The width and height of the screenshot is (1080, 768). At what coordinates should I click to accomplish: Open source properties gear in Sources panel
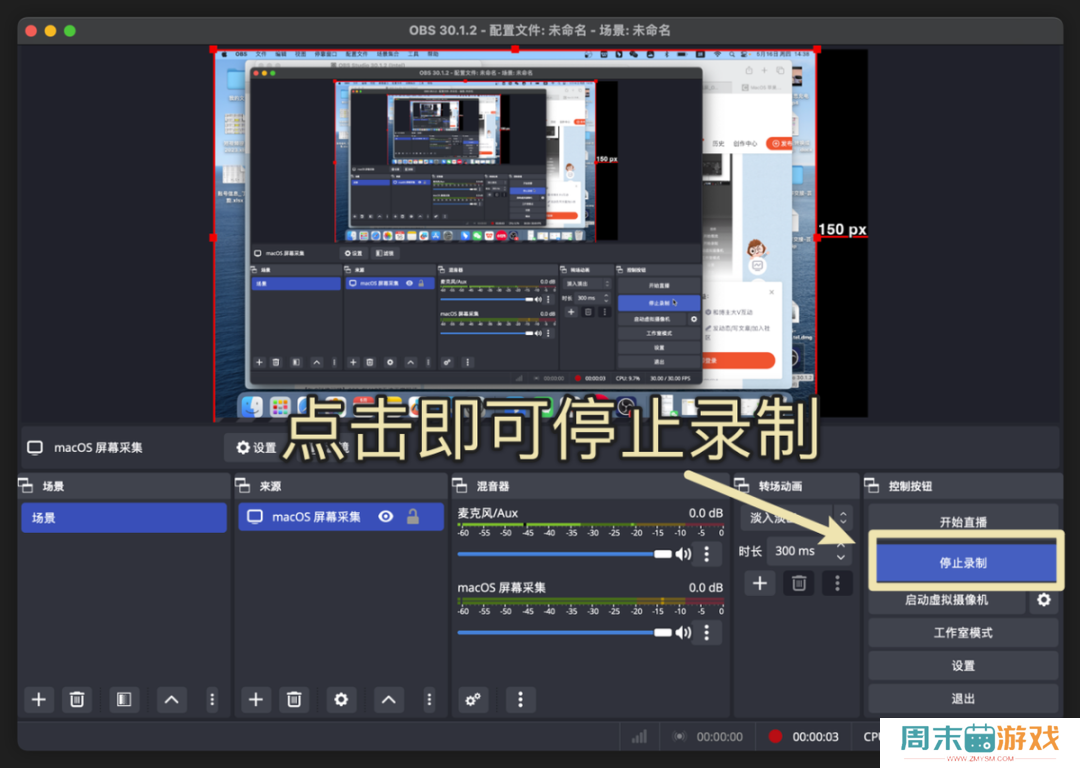[341, 699]
